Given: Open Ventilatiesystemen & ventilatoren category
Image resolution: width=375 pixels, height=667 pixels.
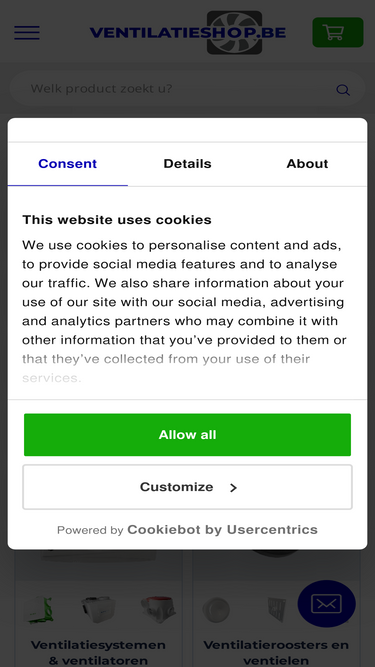Looking at the screenshot, I should coord(98,653).
